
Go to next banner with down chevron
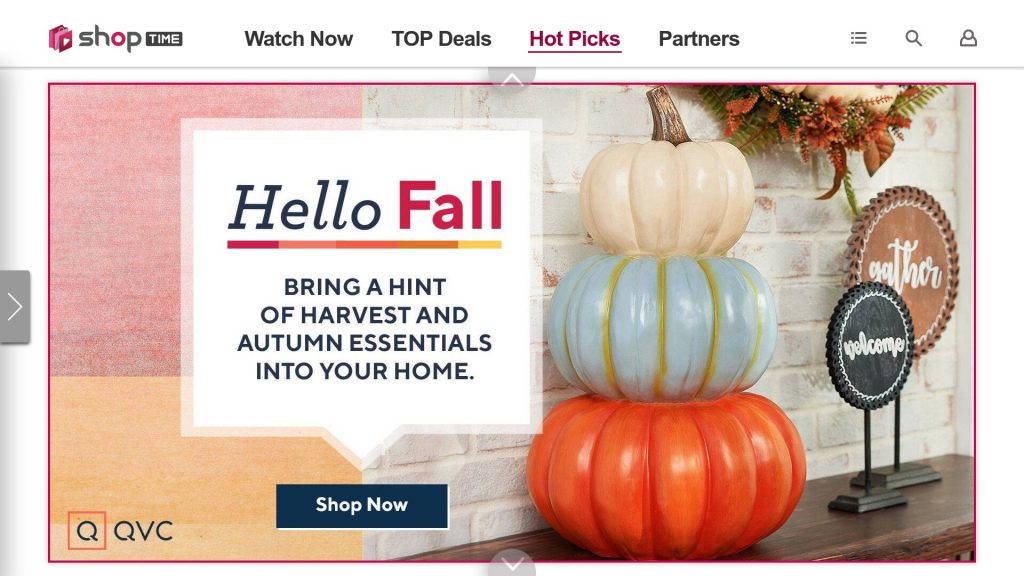512,563
